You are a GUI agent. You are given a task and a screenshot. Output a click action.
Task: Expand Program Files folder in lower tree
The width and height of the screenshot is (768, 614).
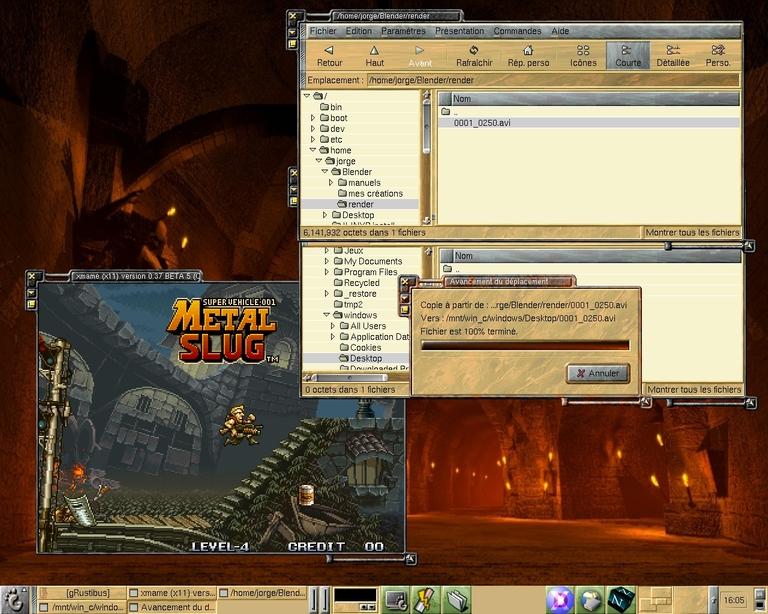tap(327, 272)
